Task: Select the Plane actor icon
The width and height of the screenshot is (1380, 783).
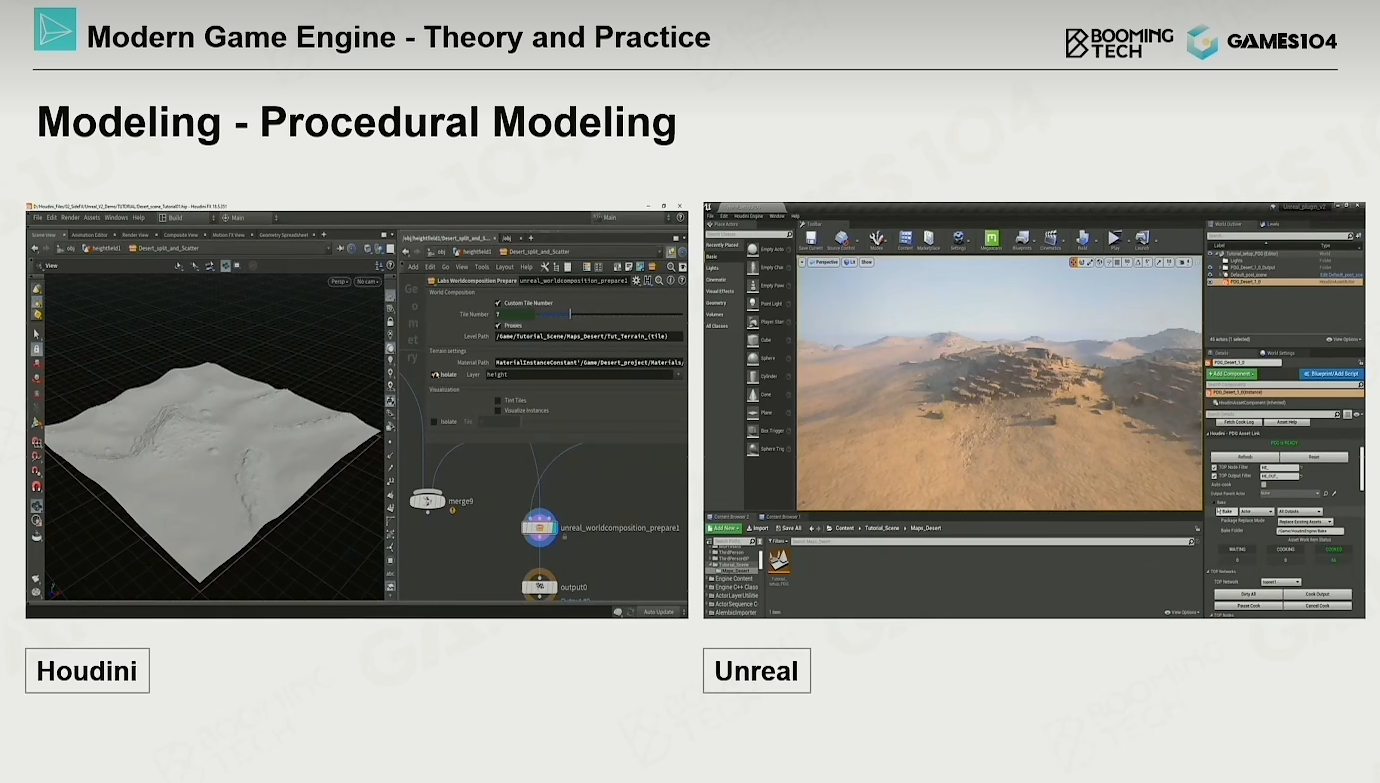Action: click(x=753, y=412)
